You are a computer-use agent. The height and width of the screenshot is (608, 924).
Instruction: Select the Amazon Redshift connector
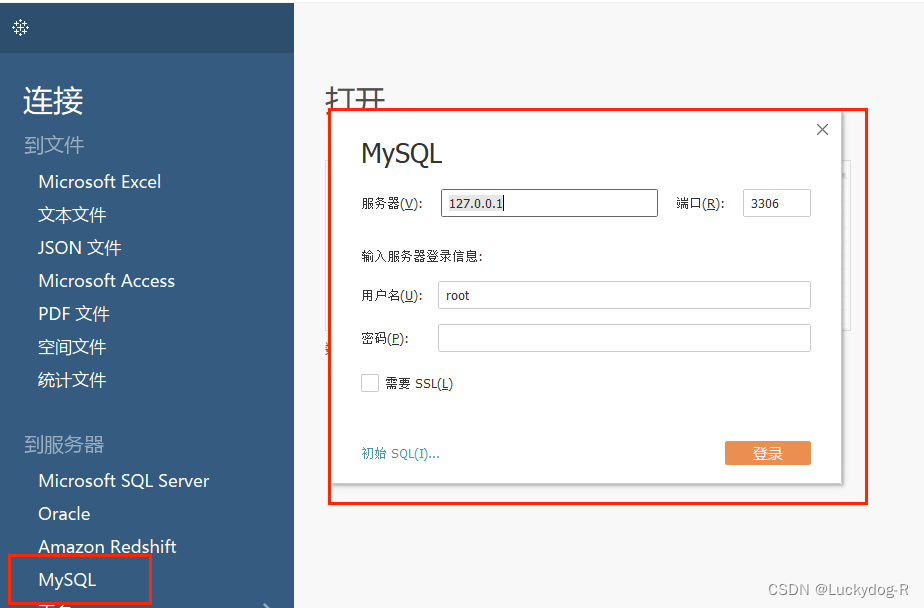tap(107, 547)
